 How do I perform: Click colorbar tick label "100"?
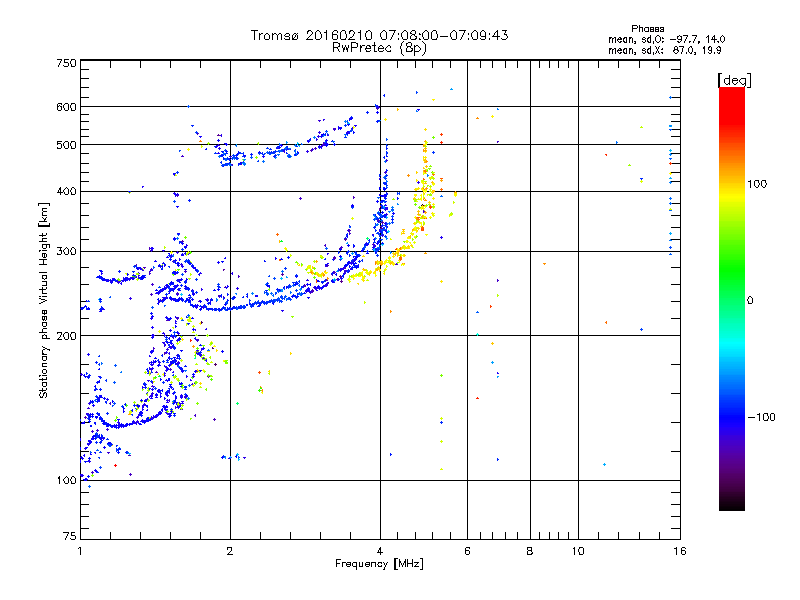tap(757, 184)
